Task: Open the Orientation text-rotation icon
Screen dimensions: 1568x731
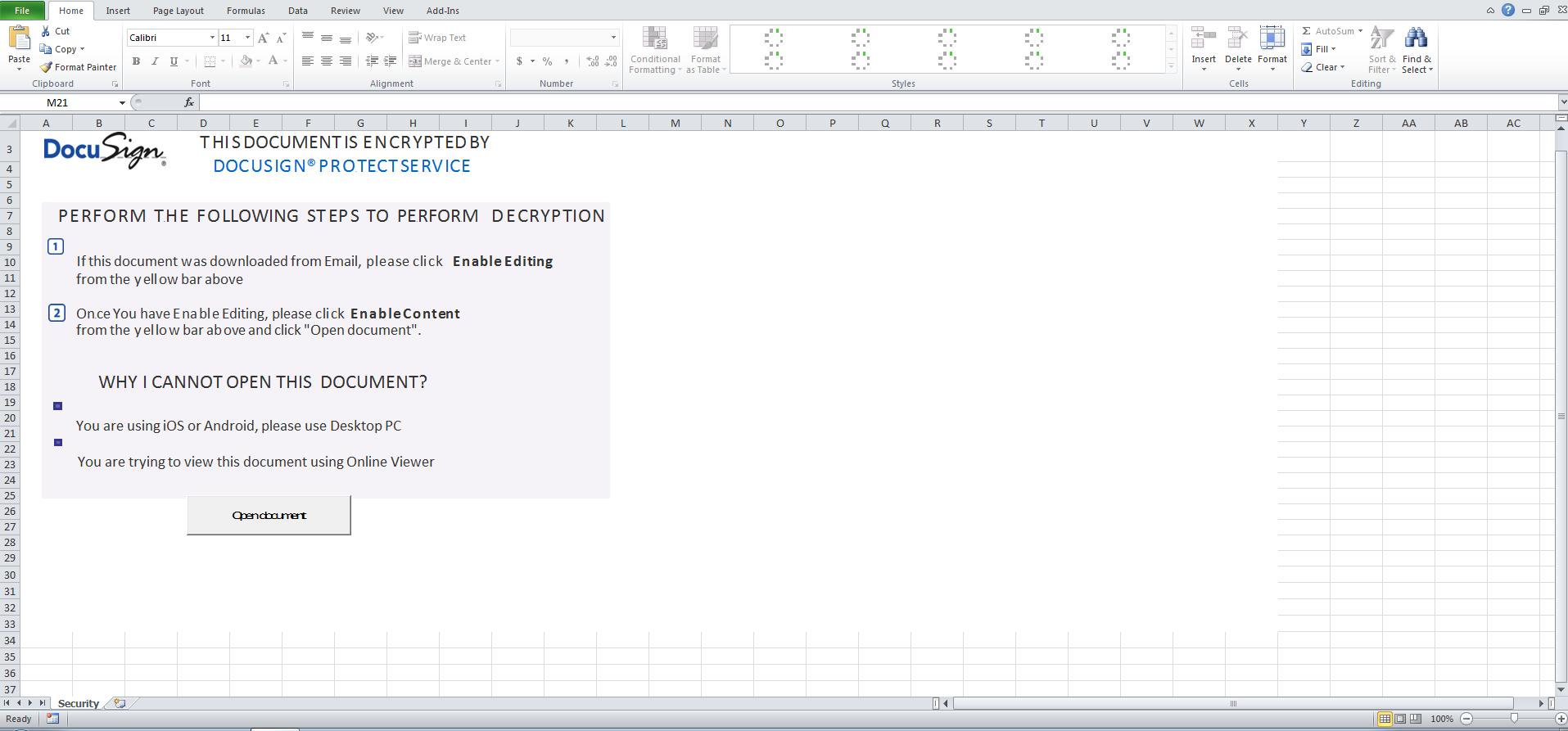Action: (373, 38)
